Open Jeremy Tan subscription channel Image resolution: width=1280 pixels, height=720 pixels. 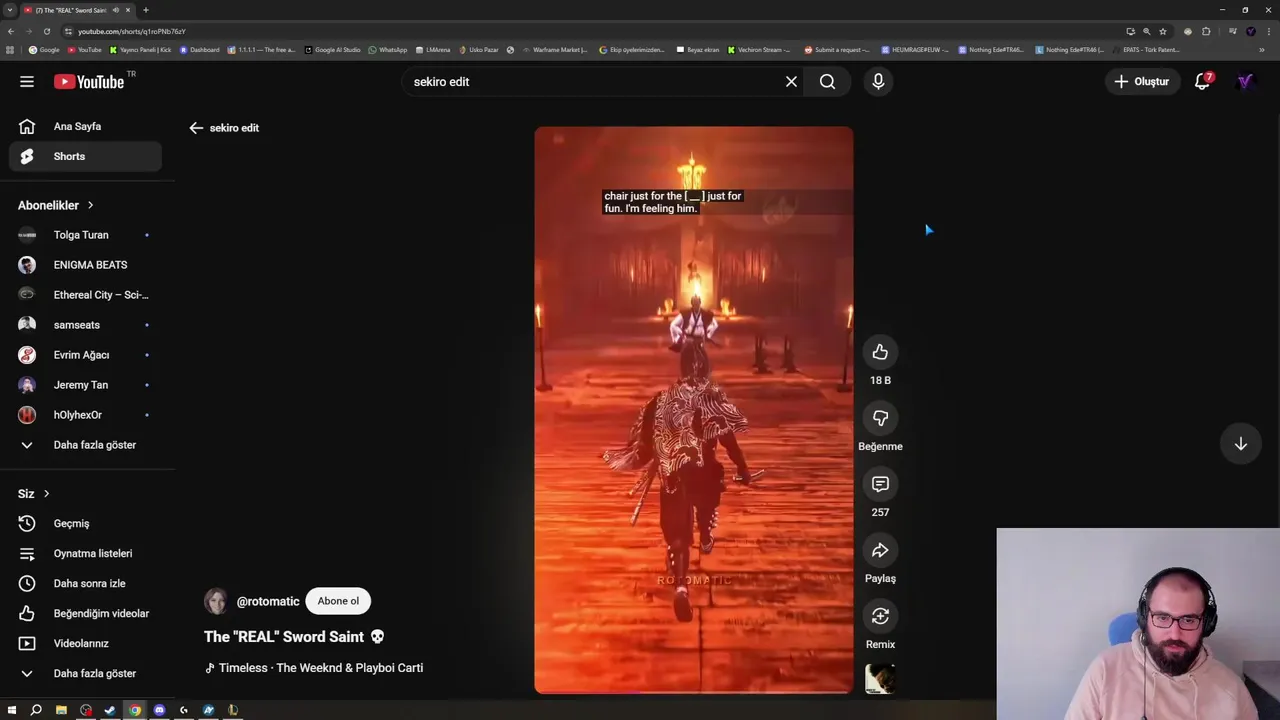pyautogui.click(x=86, y=385)
